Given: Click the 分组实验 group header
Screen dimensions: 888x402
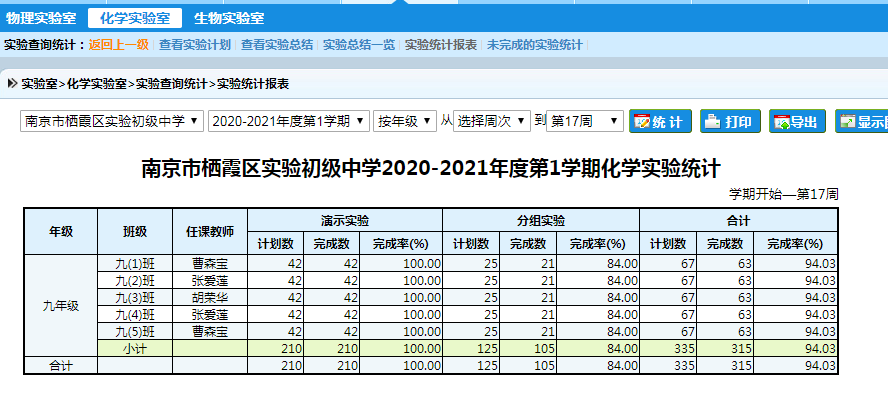Looking at the screenshot, I should coord(541,220).
